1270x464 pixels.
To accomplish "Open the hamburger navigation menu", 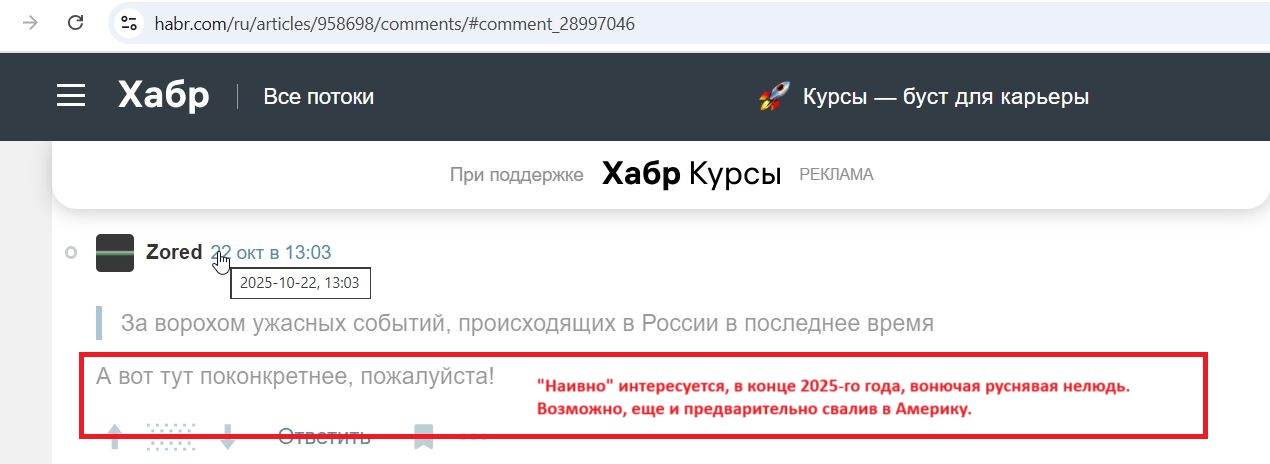I will click(x=71, y=96).
